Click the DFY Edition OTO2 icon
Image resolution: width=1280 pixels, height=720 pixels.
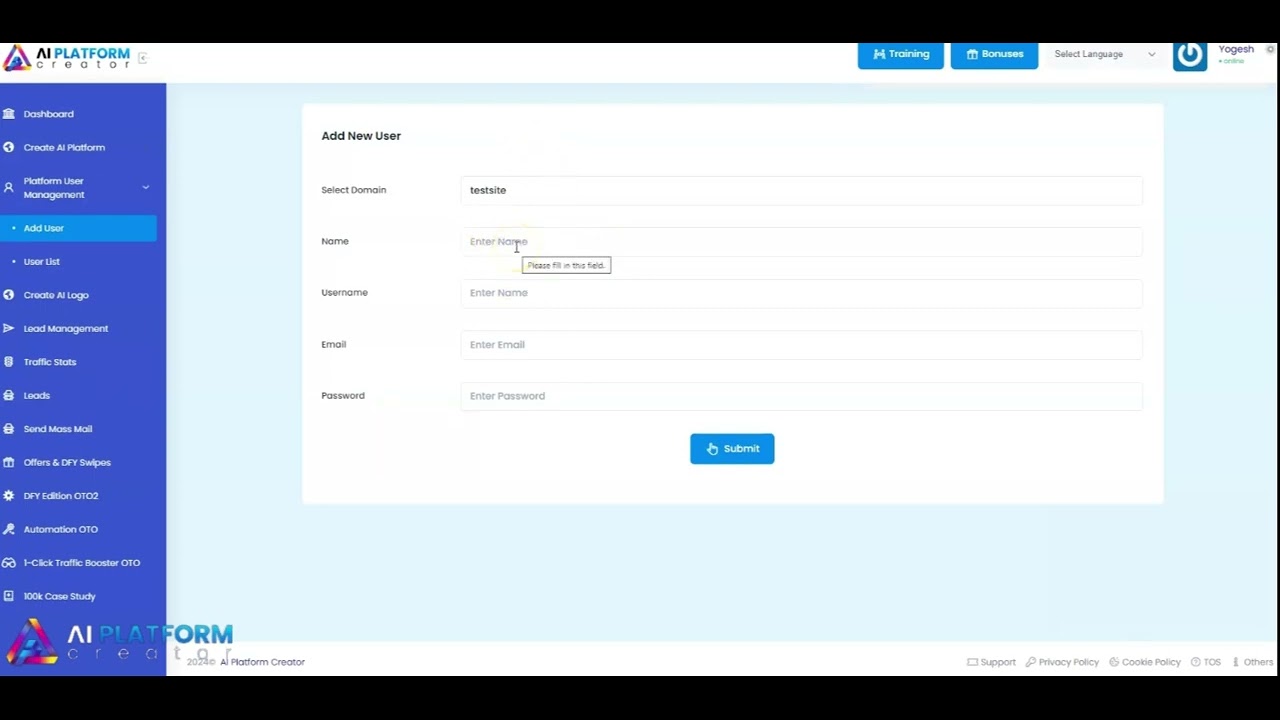coord(9,496)
